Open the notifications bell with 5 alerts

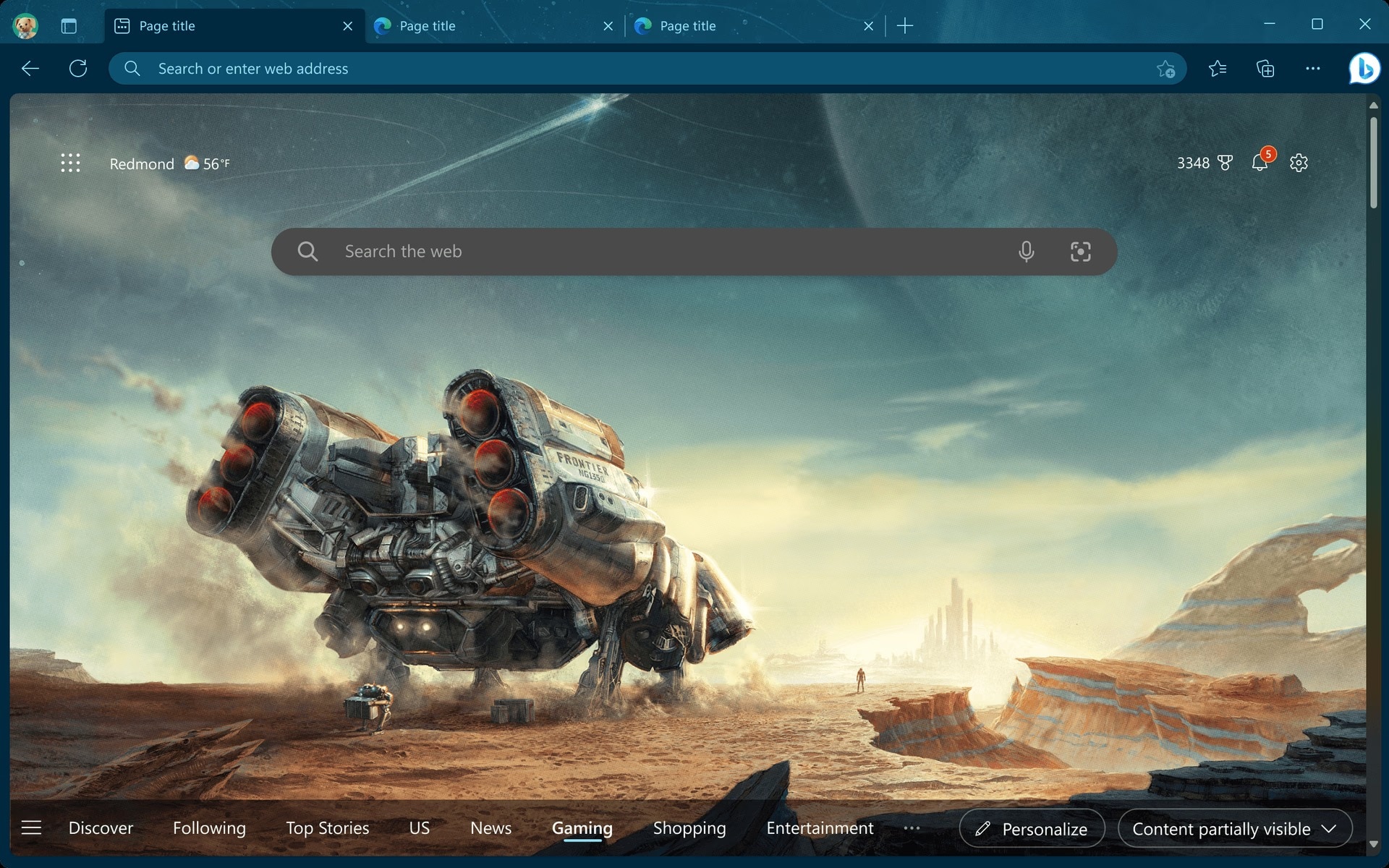tap(1260, 163)
